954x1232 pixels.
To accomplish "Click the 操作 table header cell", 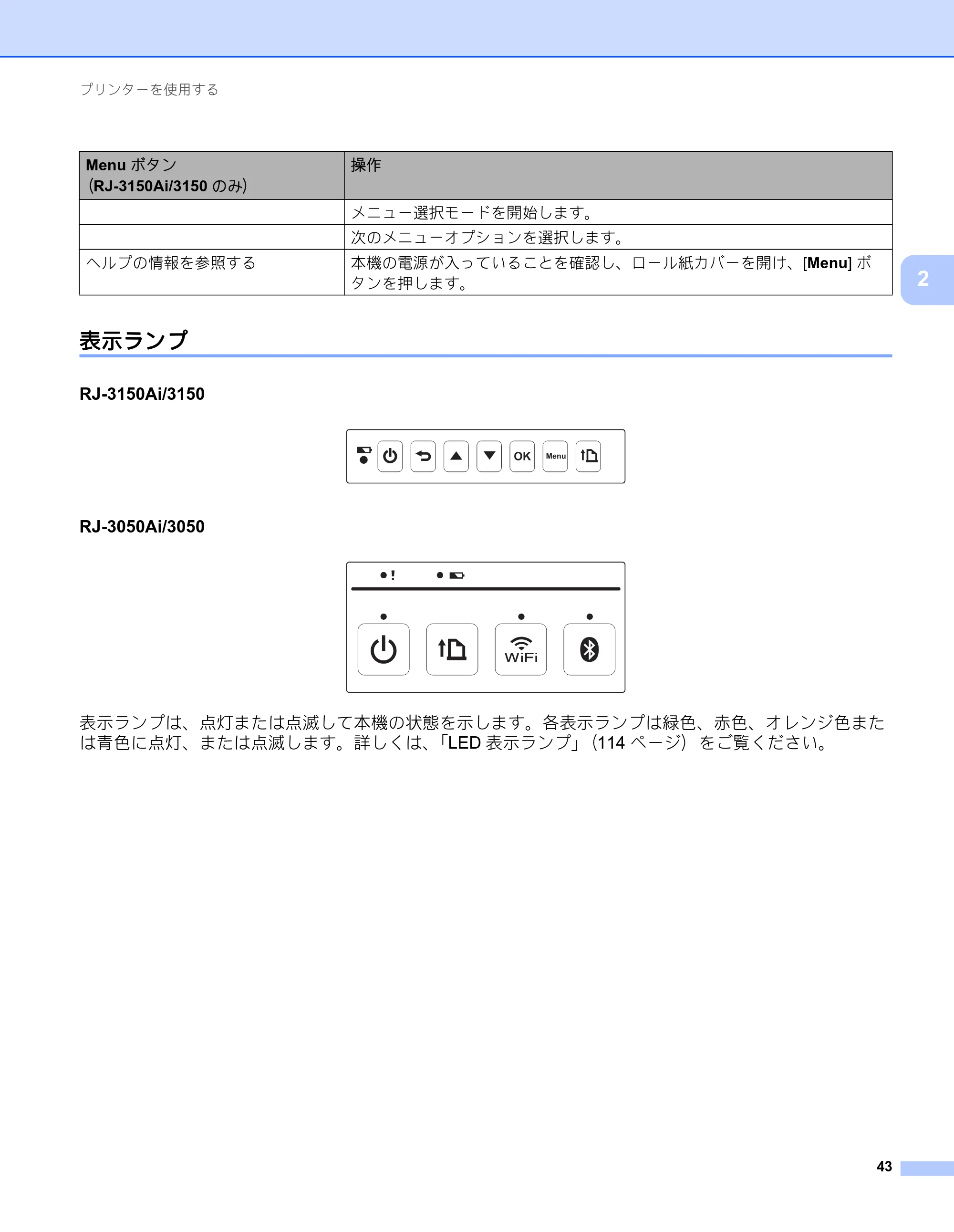I will [618, 176].
